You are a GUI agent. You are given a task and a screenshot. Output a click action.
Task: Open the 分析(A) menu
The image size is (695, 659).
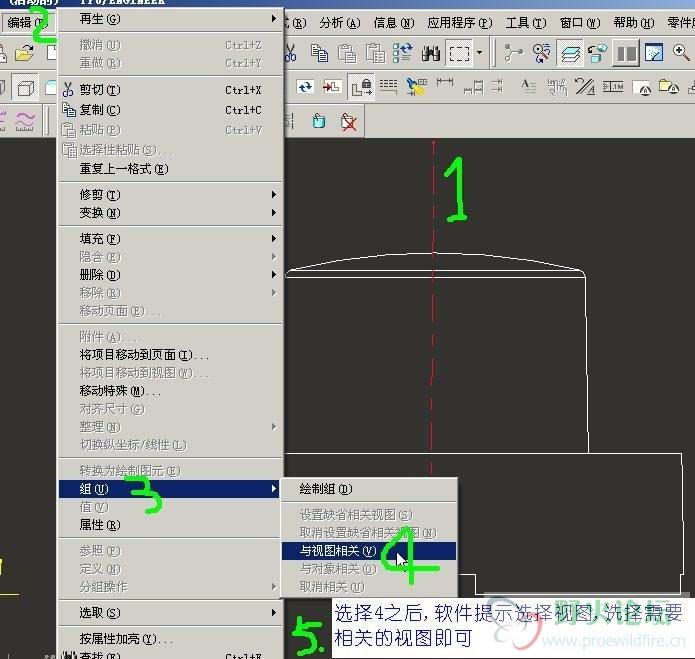coord(340,23)
